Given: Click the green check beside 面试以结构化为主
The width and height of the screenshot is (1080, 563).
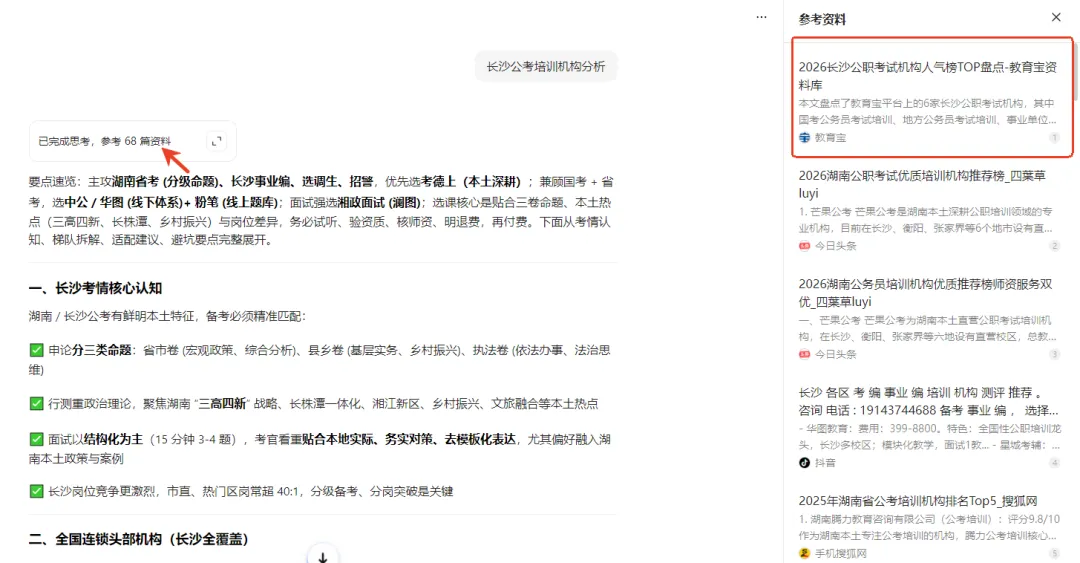Looking at the screenshot, I should tap(37, 439).
